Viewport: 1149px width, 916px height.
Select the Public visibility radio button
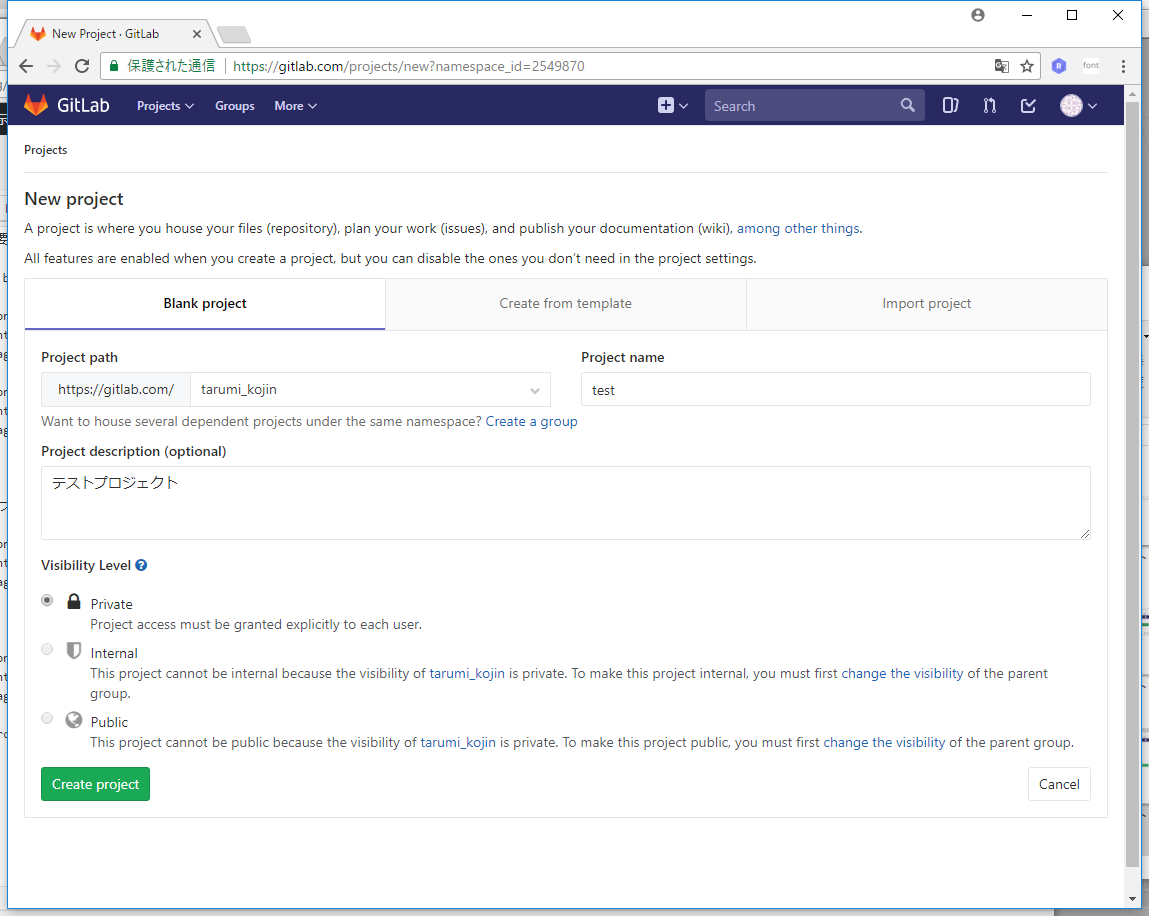(x=47, y=718)
